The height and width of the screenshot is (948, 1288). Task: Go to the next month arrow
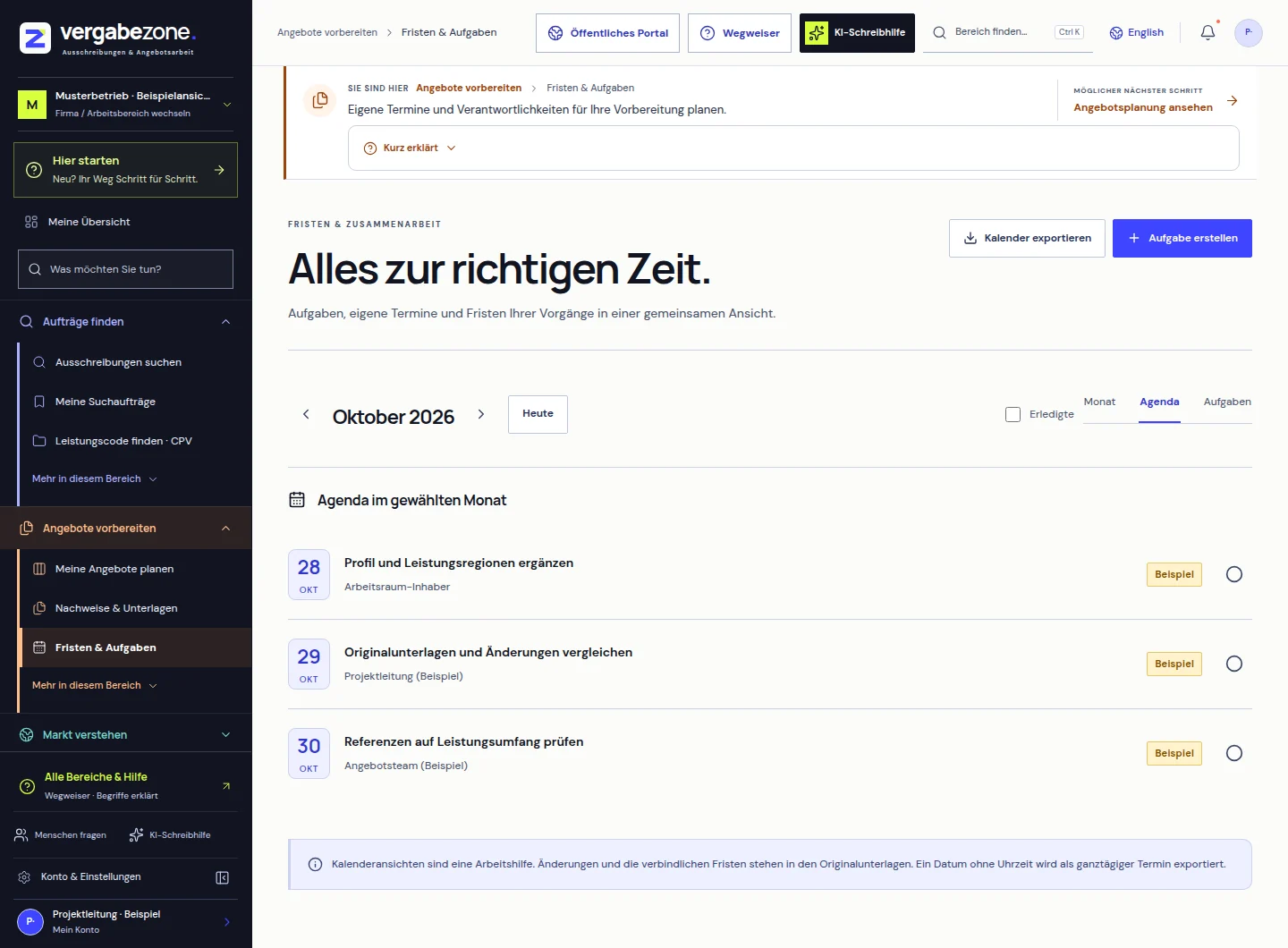pos(481,414)
